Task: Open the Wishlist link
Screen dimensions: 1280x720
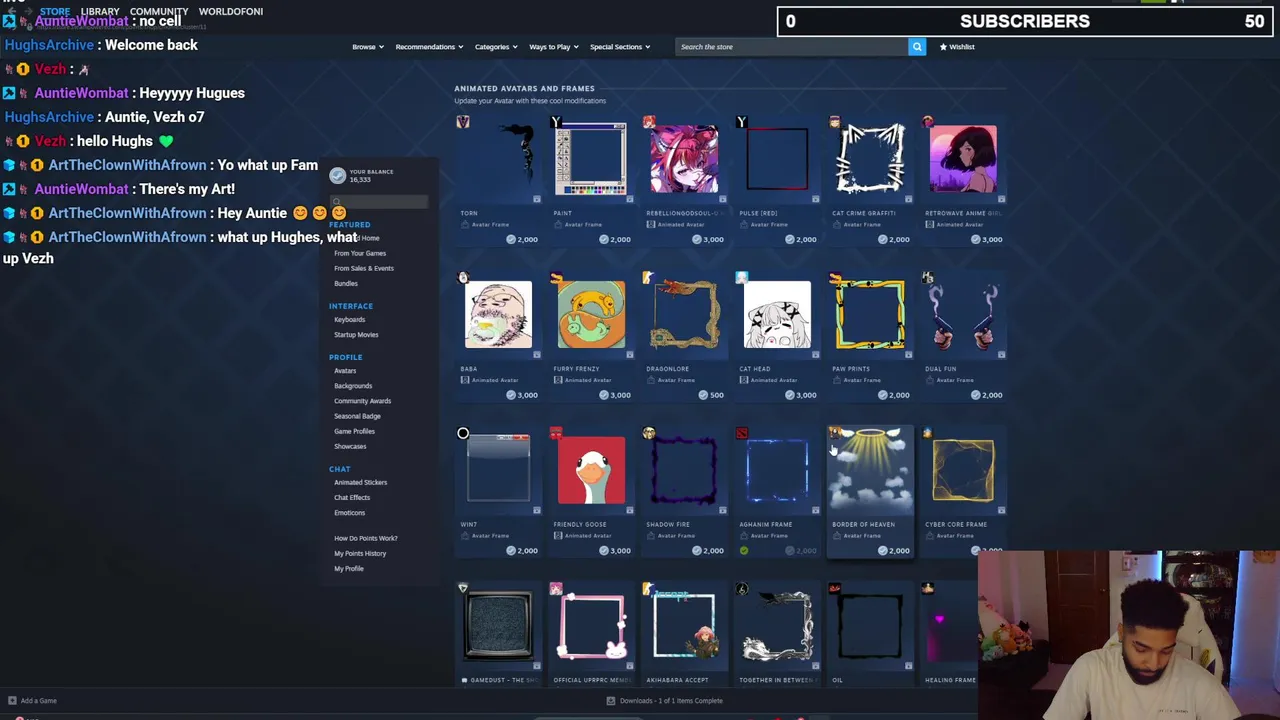Action: (x=957, y=47)
